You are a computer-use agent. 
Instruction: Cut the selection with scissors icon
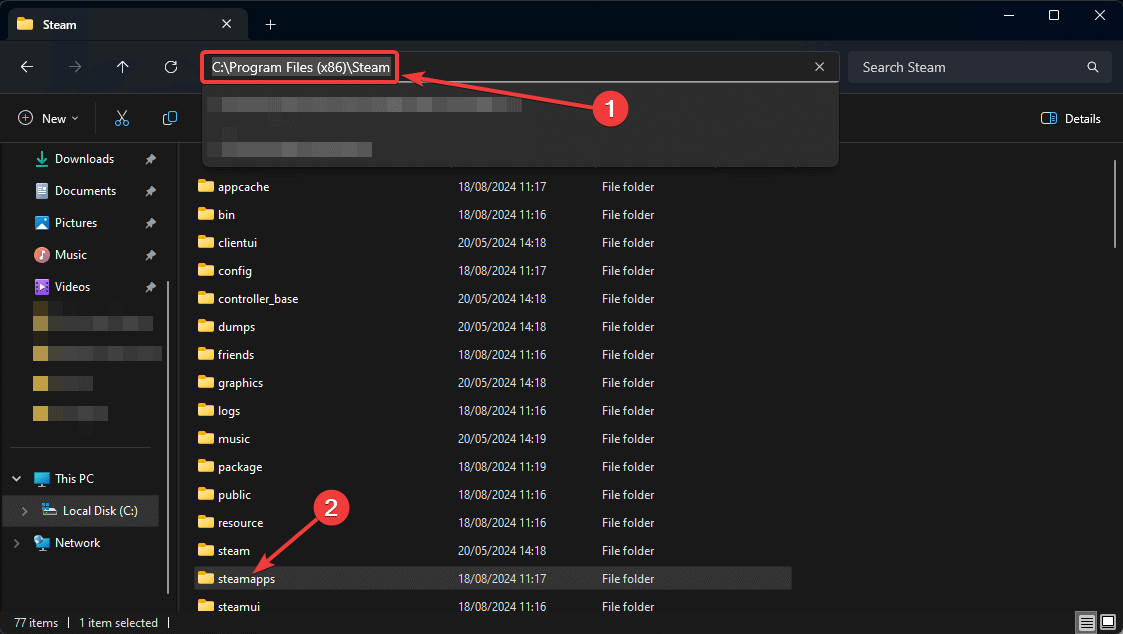pos(122,118)
